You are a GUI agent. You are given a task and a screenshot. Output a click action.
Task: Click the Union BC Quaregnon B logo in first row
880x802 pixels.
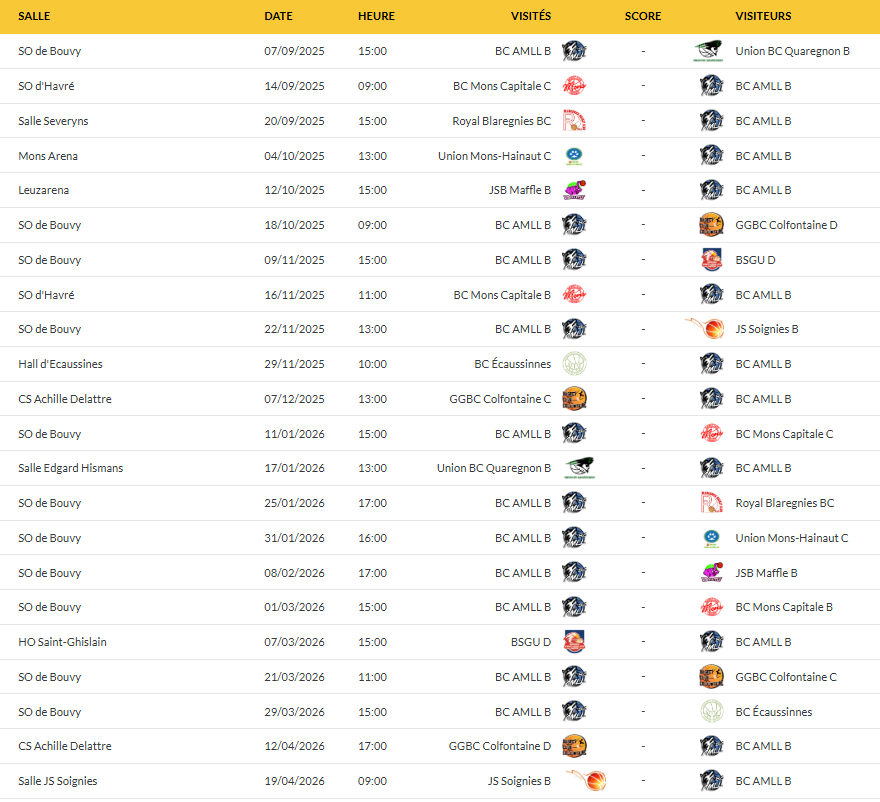(708, 51)
